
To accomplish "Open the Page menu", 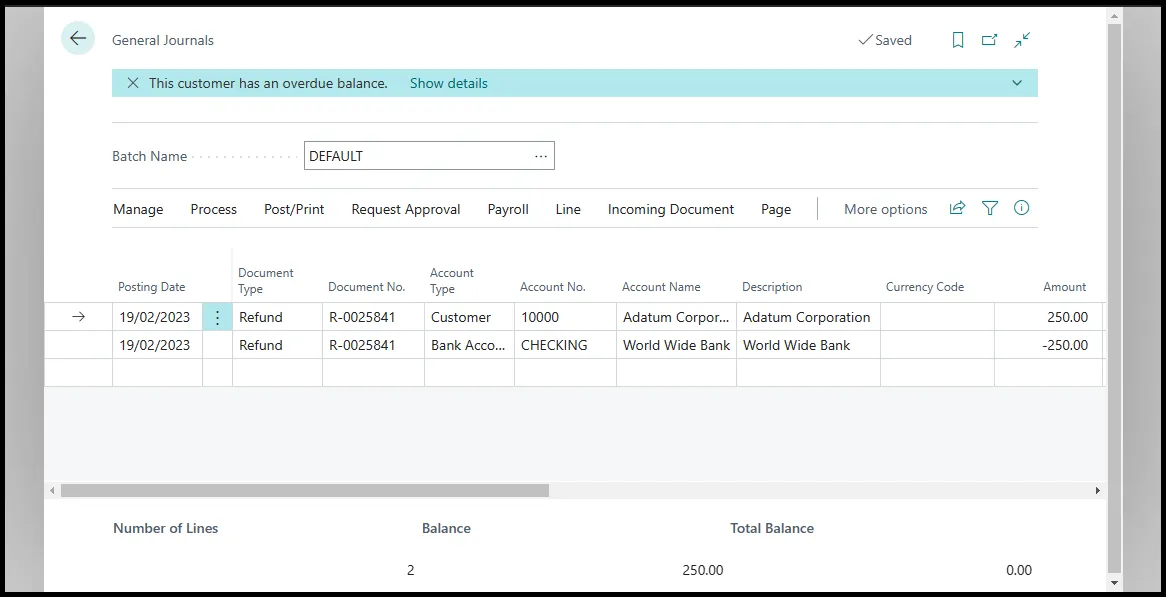I will pyautogui.click(x=776, y=210).
